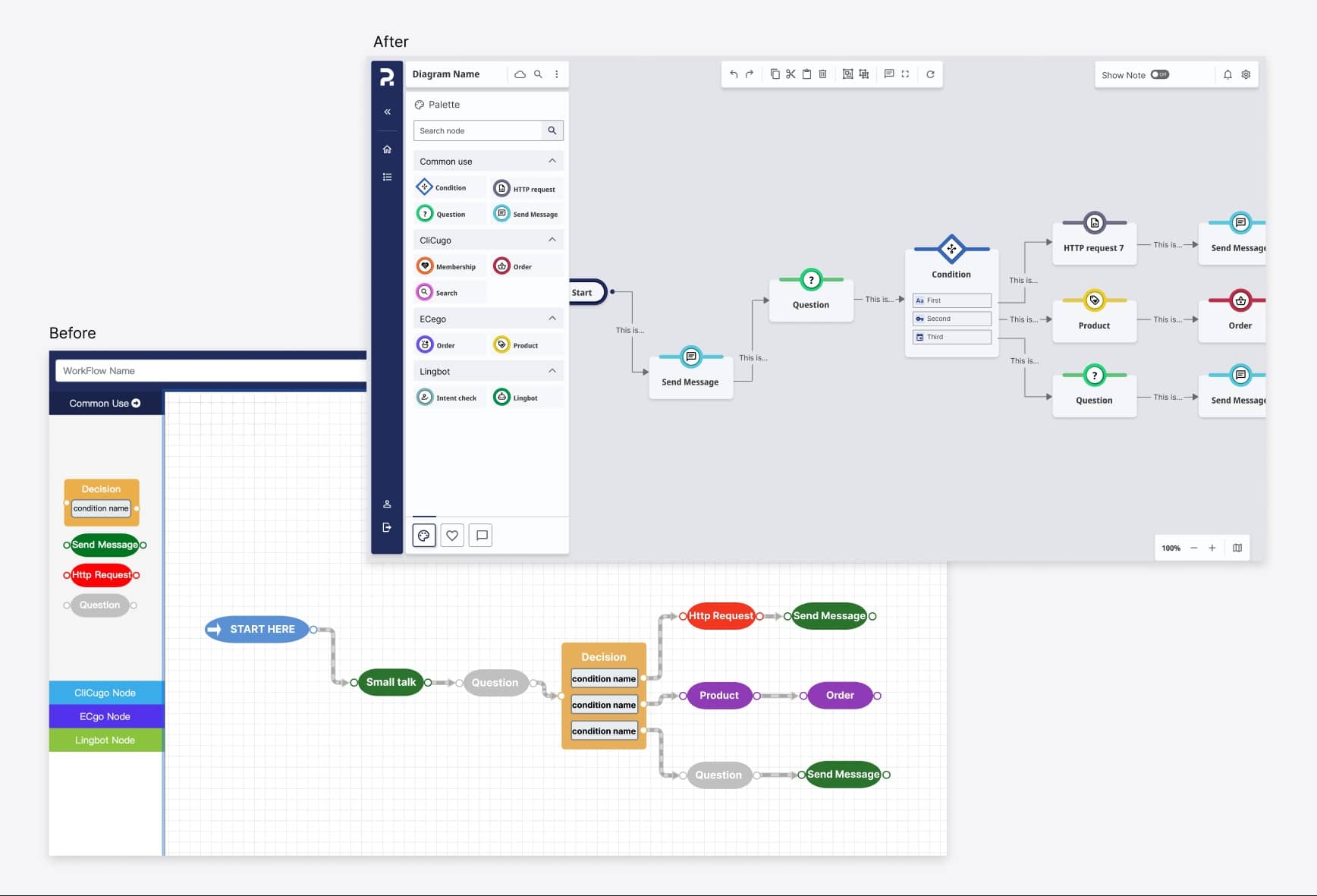The image size is (1317, 896).
Task: Collapse the Lingbot section
Action: (552, 371)
